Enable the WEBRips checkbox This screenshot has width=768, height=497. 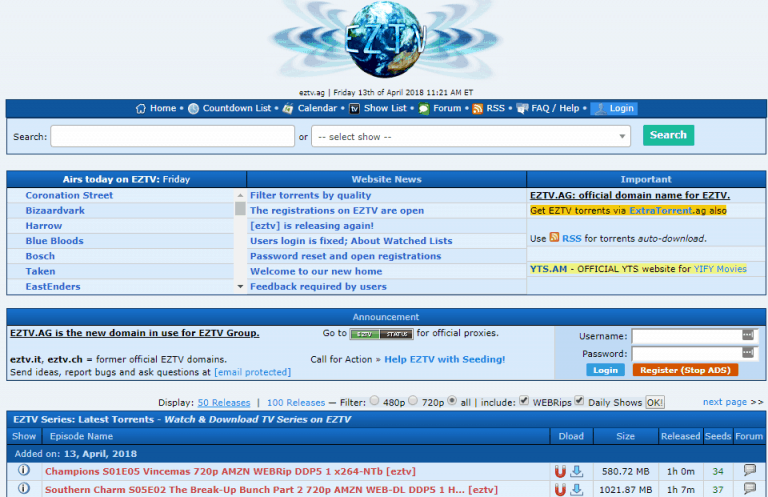coord(525,401)
